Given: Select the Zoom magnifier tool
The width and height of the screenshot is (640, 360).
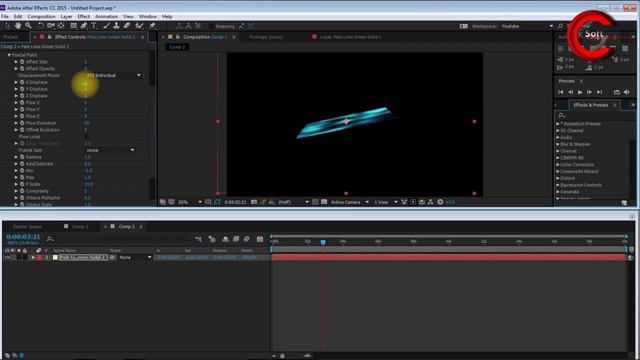Looking at the screenshot, I should (28, 26).
